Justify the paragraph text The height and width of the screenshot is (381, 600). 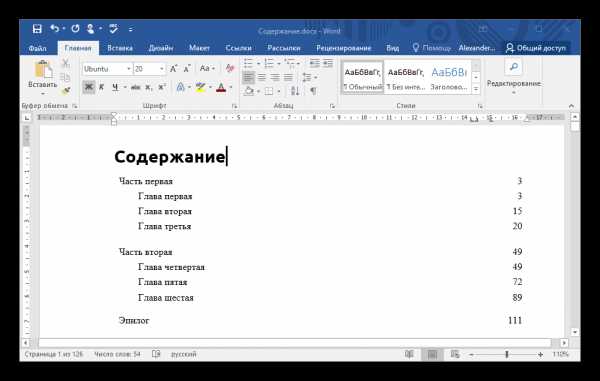[x=288, y=77]
